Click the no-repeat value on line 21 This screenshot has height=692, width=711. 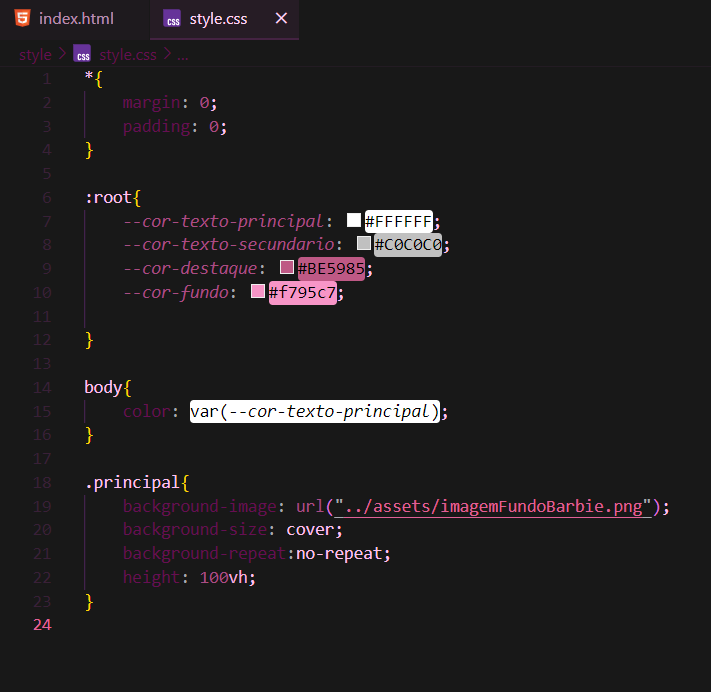[x=340, y=554]
